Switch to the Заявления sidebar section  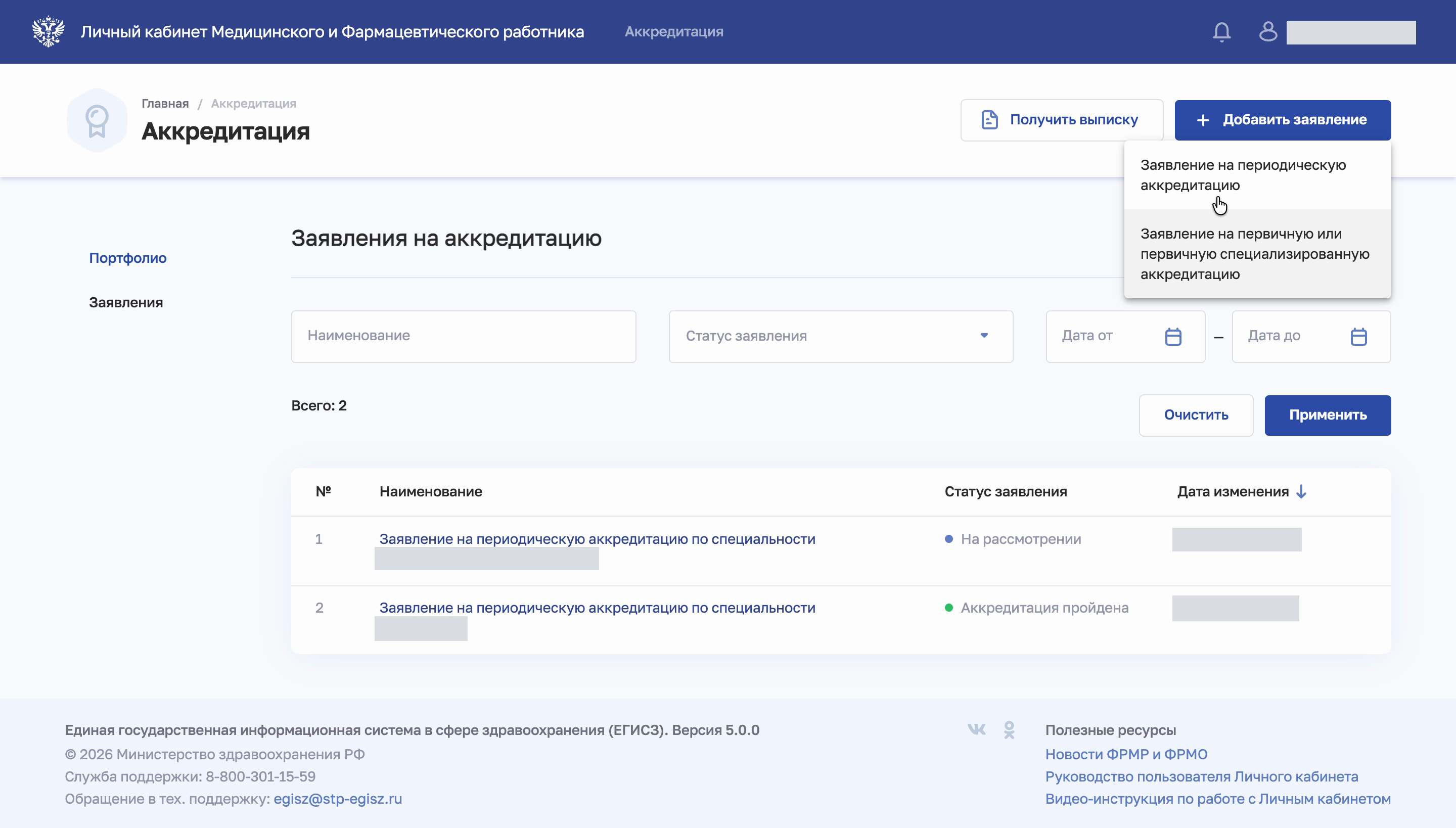click(126, 302)
